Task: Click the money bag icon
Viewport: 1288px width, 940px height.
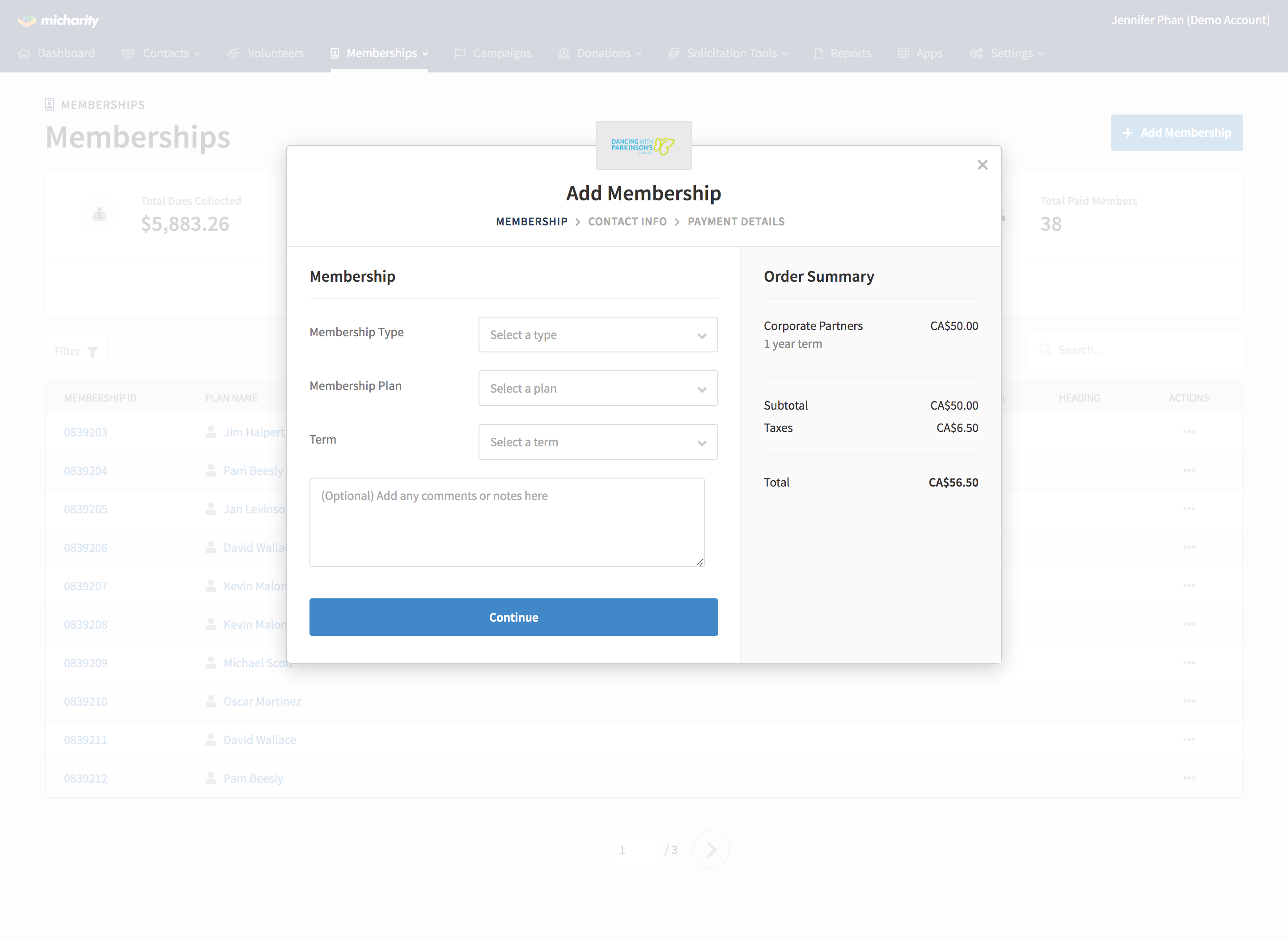Action: [100, 214]
